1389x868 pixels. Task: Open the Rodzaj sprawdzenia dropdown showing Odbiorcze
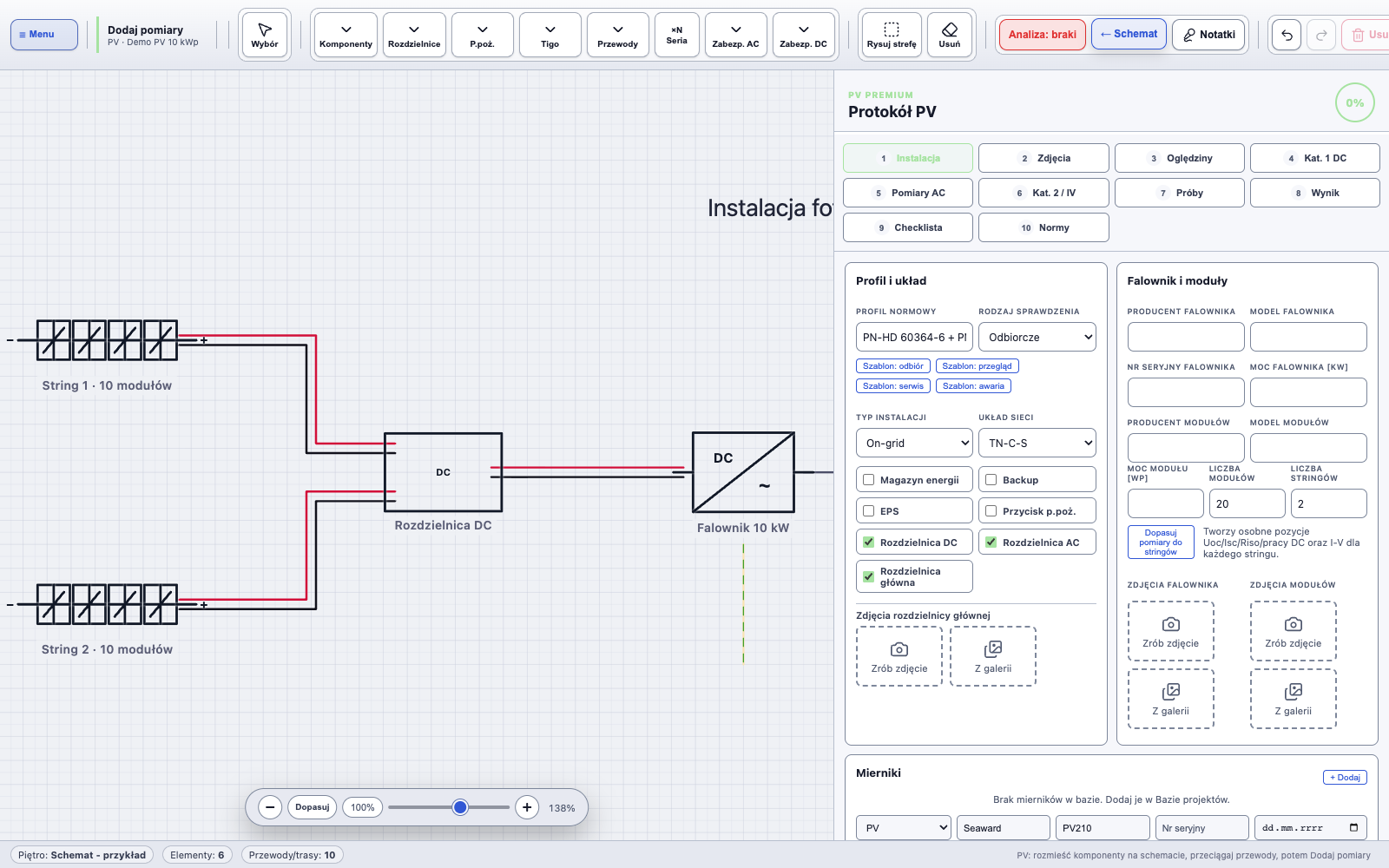pos(1037,337)
